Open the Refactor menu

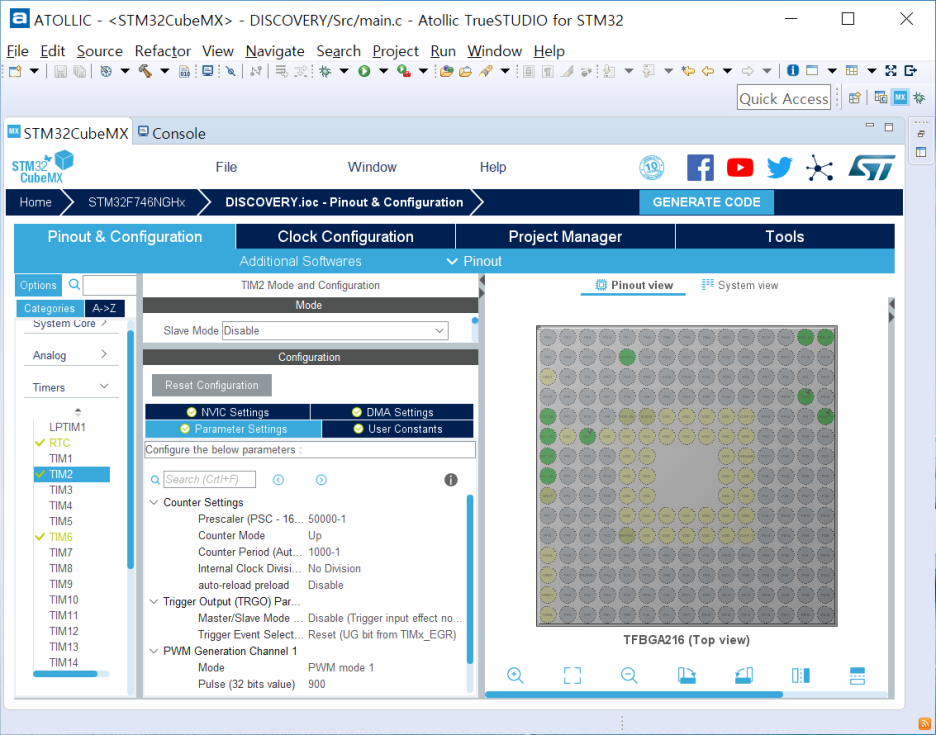(162, 51)
